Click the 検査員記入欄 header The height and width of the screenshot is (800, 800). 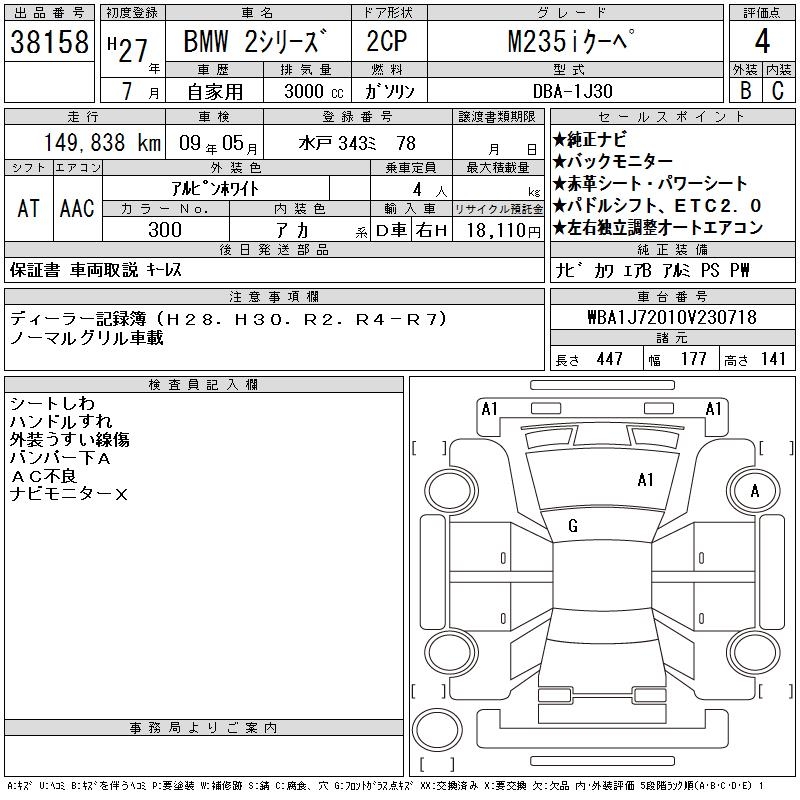click(204, 385)
